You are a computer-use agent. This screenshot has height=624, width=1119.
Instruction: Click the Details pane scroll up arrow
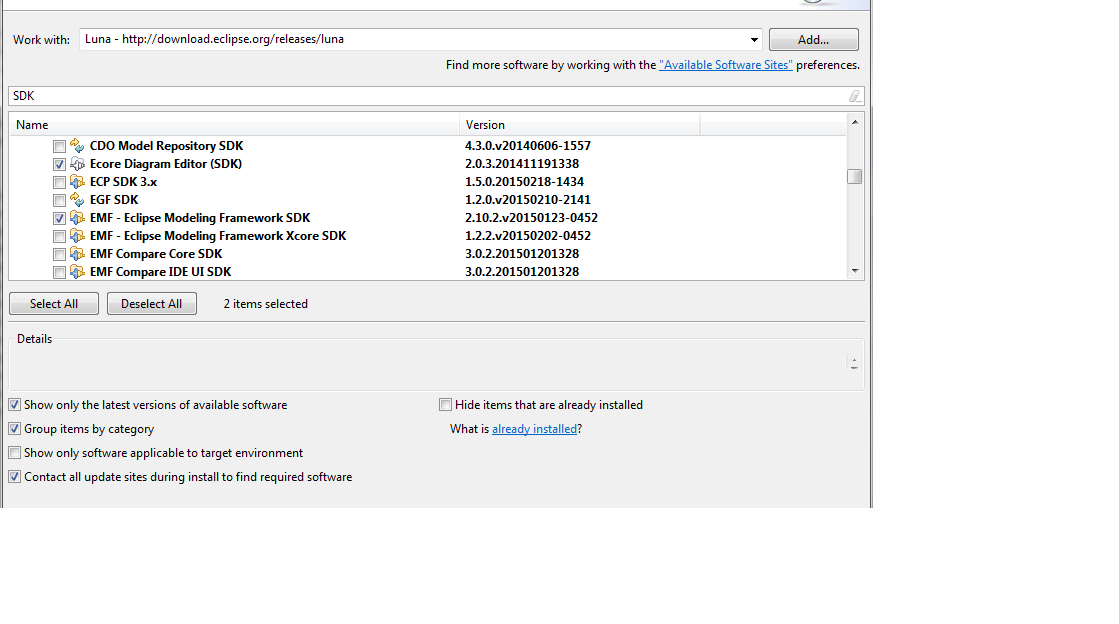854,360
